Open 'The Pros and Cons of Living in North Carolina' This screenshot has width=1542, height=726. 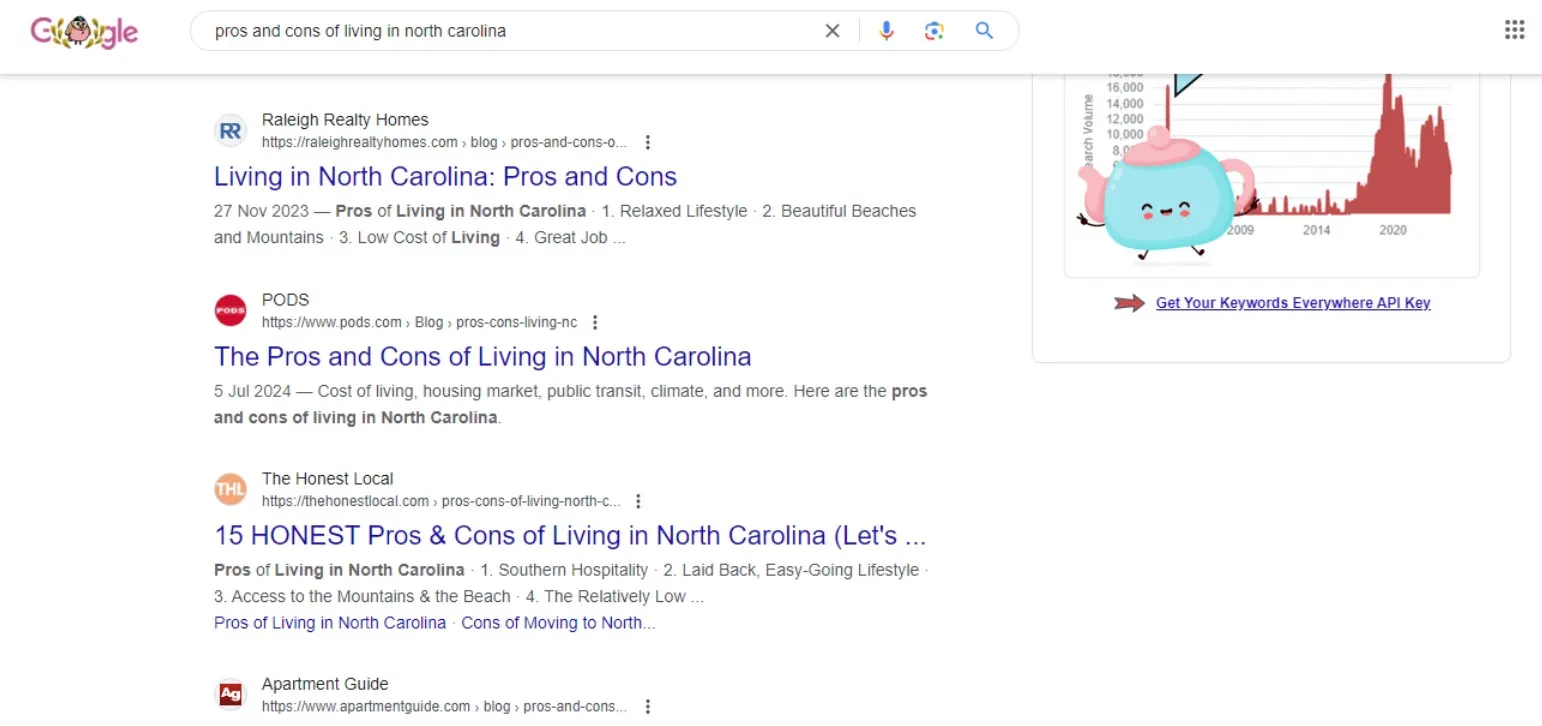(x=482, y=357)
